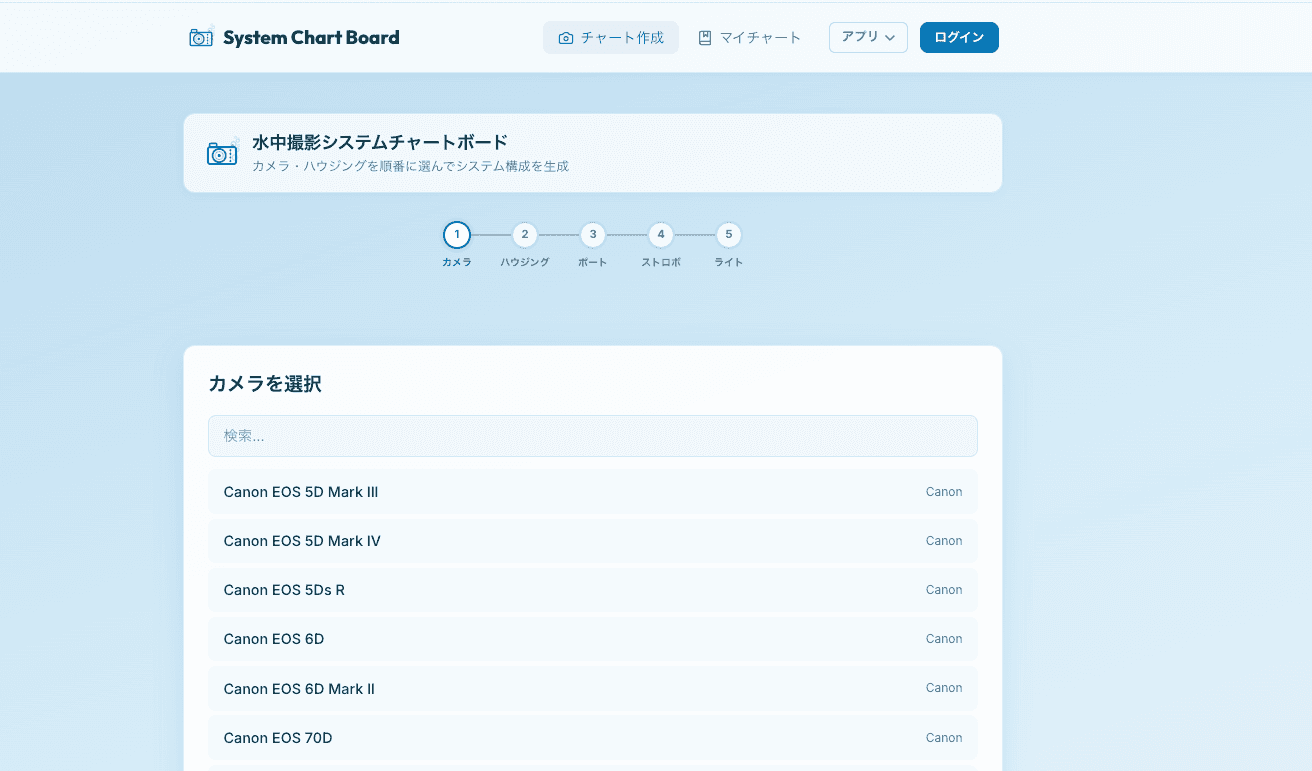Click the System Chart Board camera logo icon

[x=202, y=37]
